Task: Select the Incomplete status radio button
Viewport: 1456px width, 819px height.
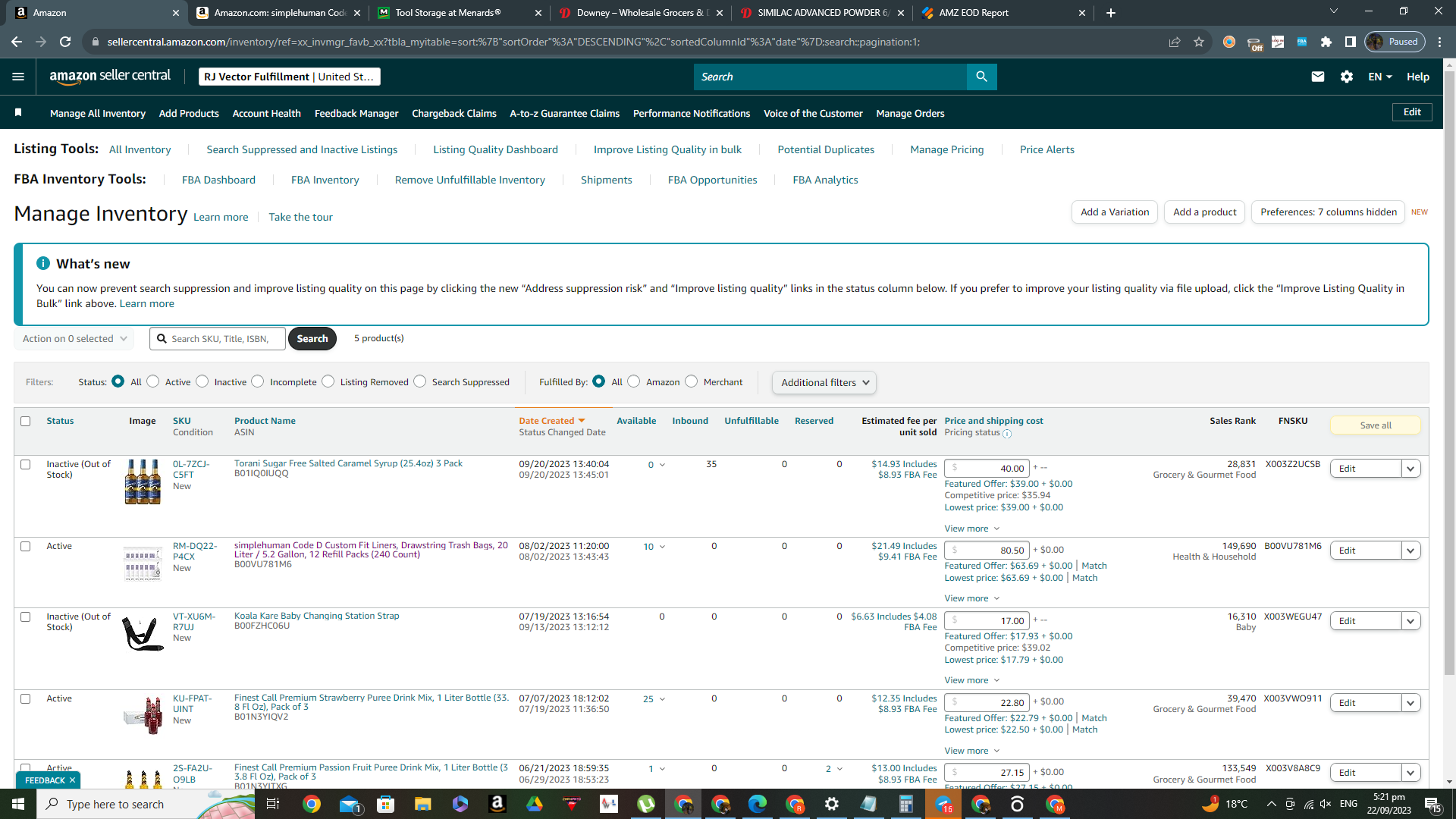Action: tap(258, 381)
